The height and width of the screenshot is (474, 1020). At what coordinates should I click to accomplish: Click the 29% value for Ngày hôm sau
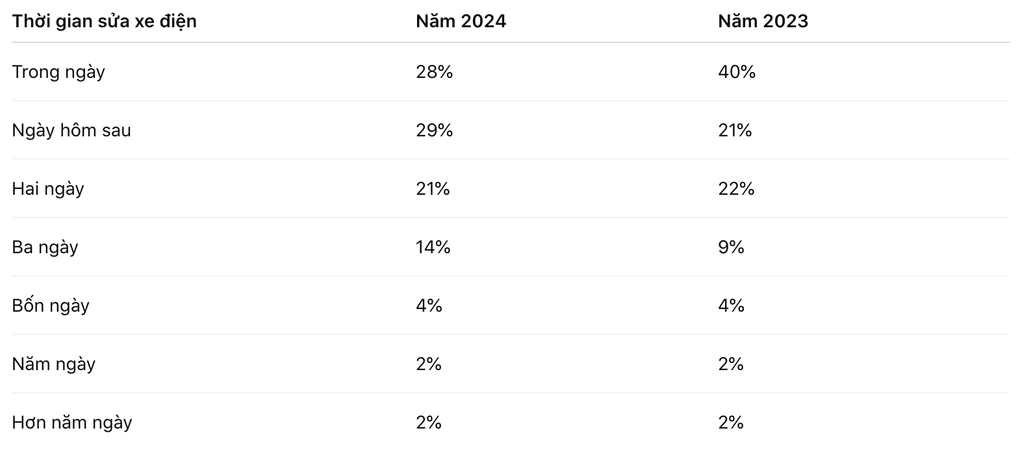(x=434, y=131)
